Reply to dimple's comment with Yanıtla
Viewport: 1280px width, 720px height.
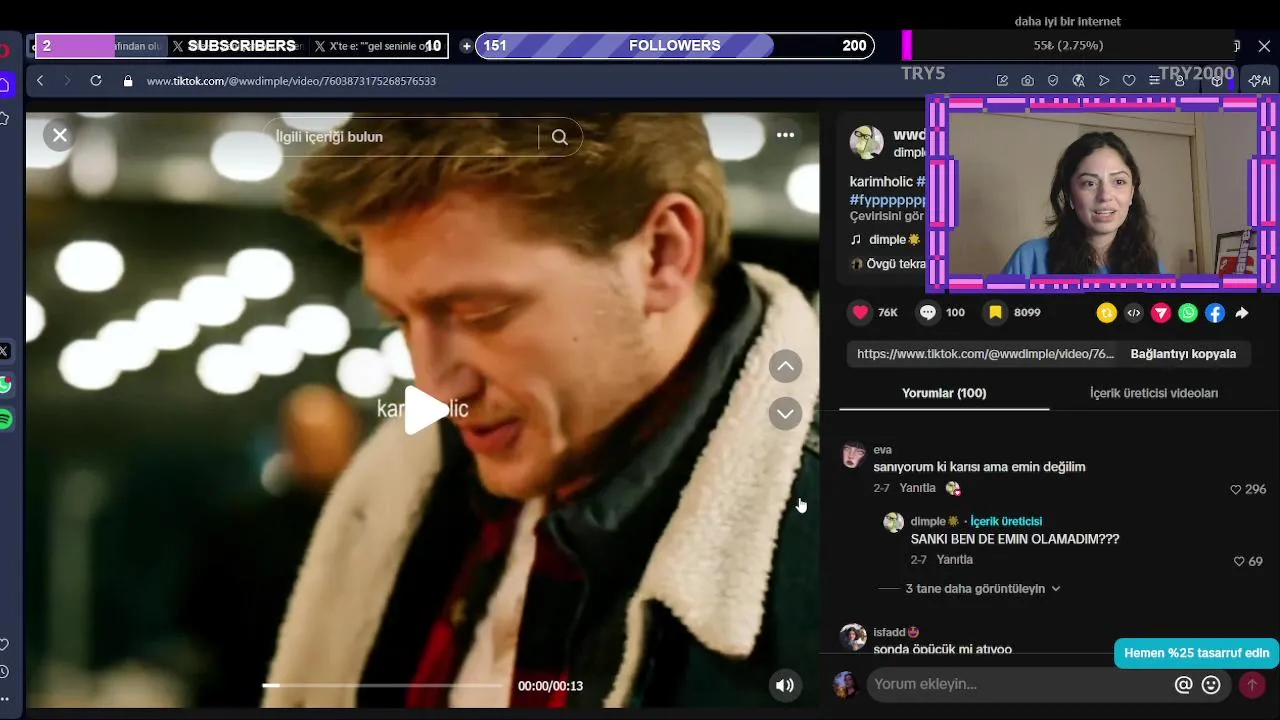tap(954, 560)
